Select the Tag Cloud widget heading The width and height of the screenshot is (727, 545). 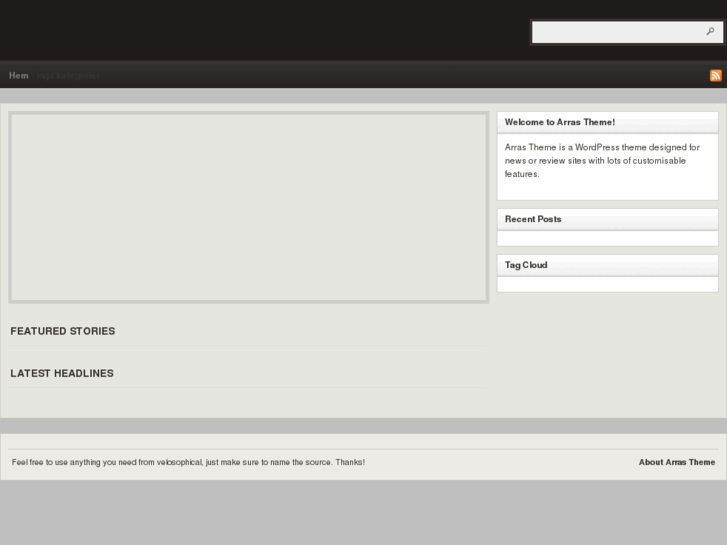pos(526,265)
